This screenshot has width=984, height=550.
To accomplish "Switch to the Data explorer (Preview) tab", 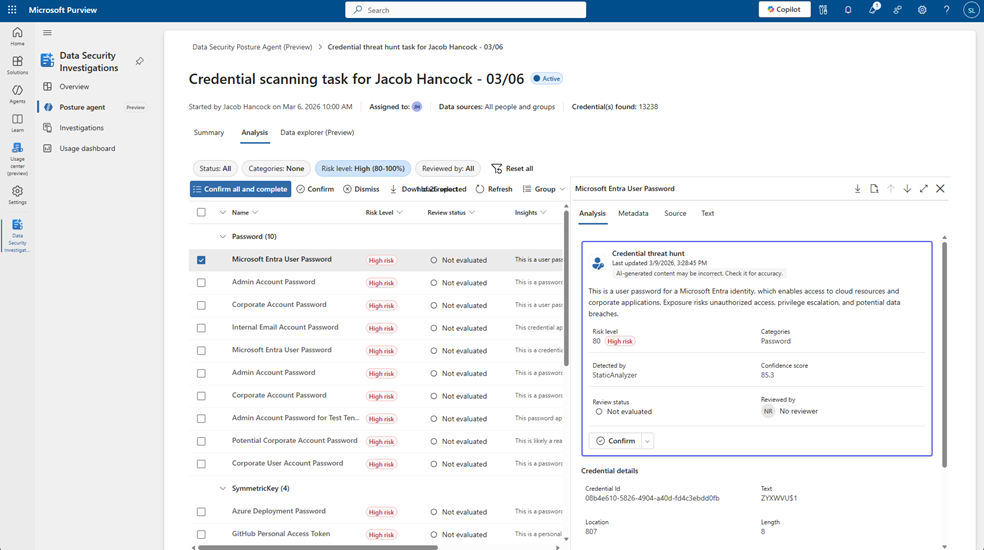I will [317, 132].
